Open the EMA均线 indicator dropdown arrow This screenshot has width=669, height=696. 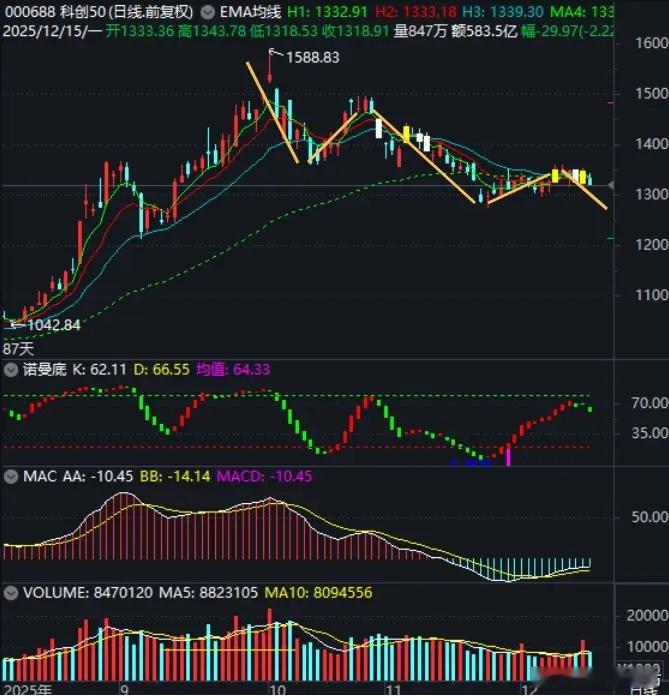(207, 12)
